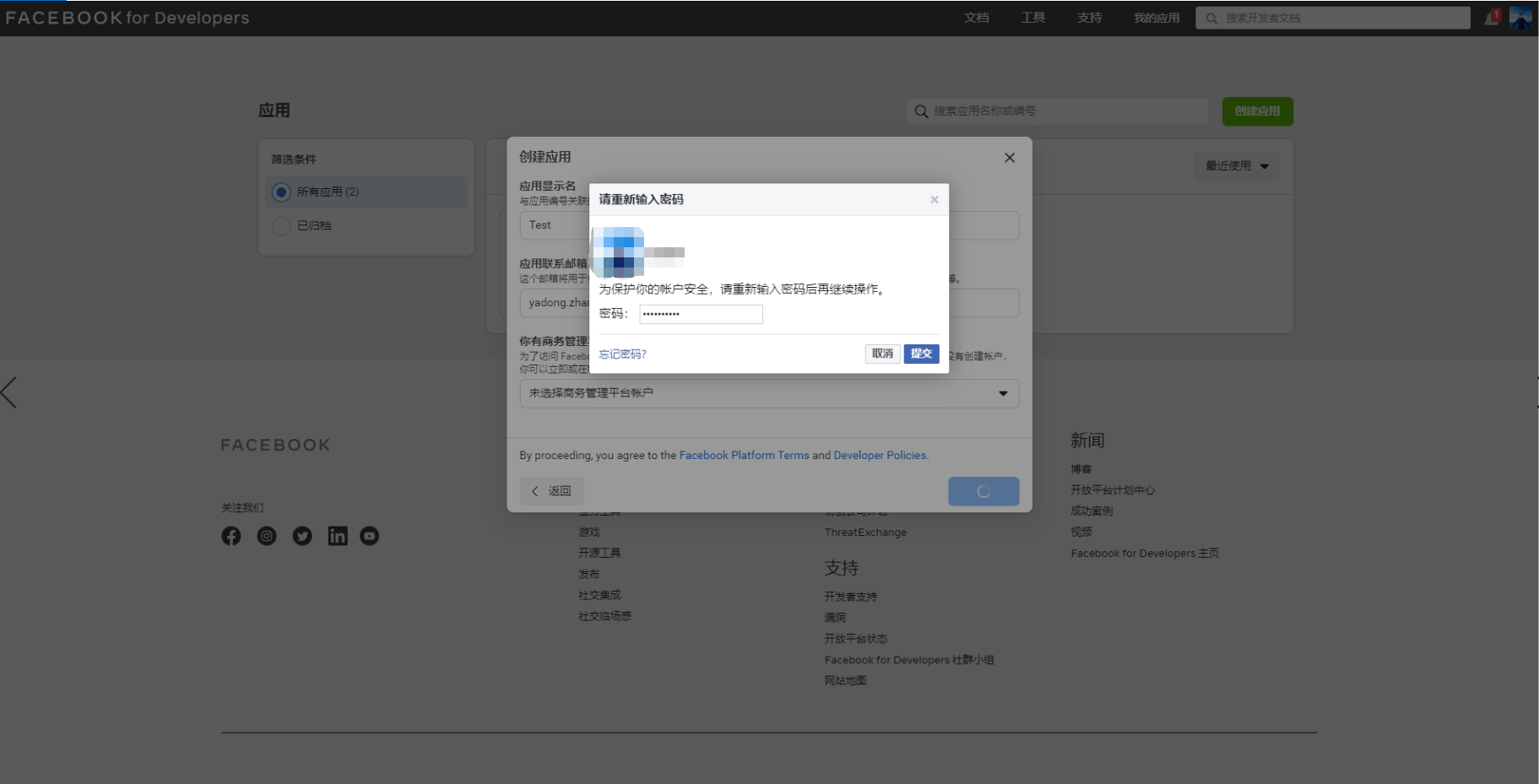
Task: Focus the 密码 password field
Action: 701,314
